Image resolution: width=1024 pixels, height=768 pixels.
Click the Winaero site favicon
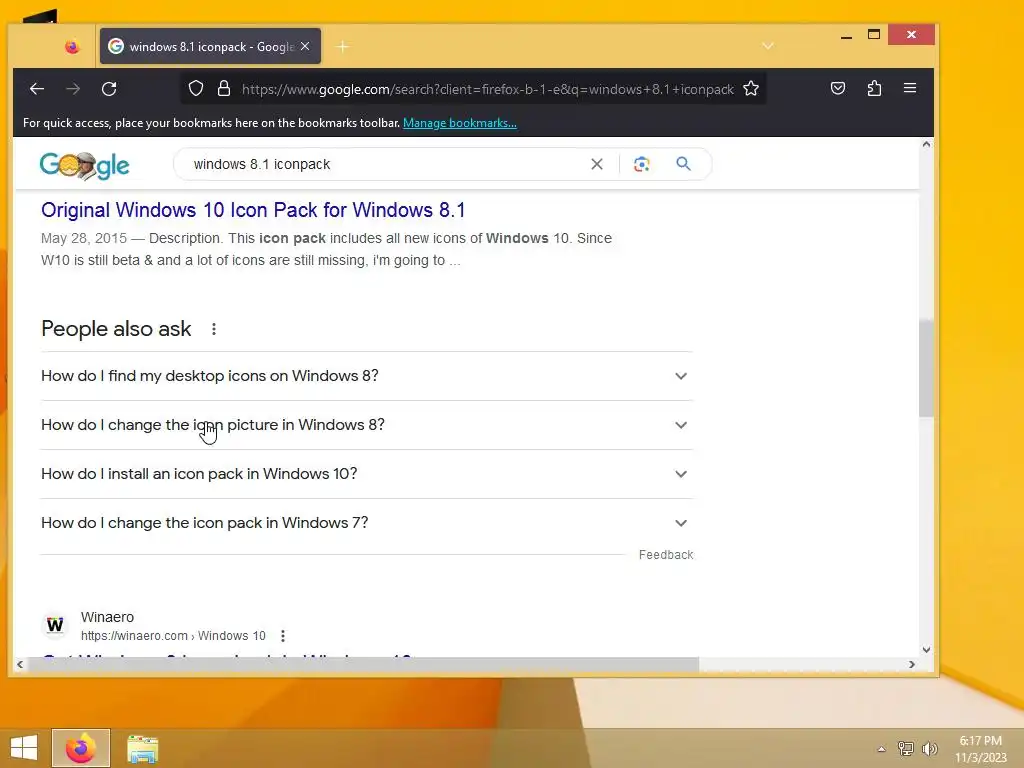pos(56,625)
